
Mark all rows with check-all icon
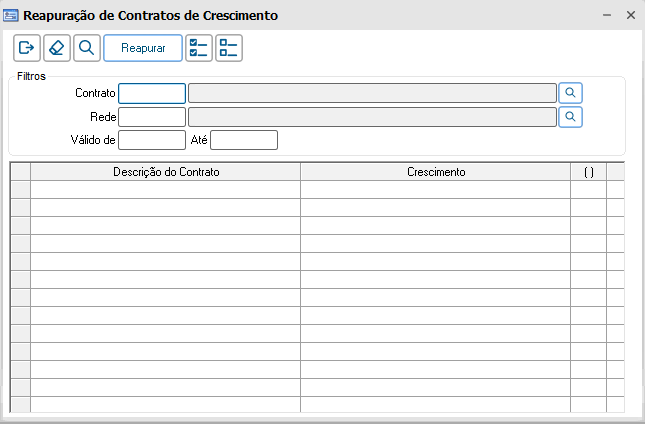(199, 48)
